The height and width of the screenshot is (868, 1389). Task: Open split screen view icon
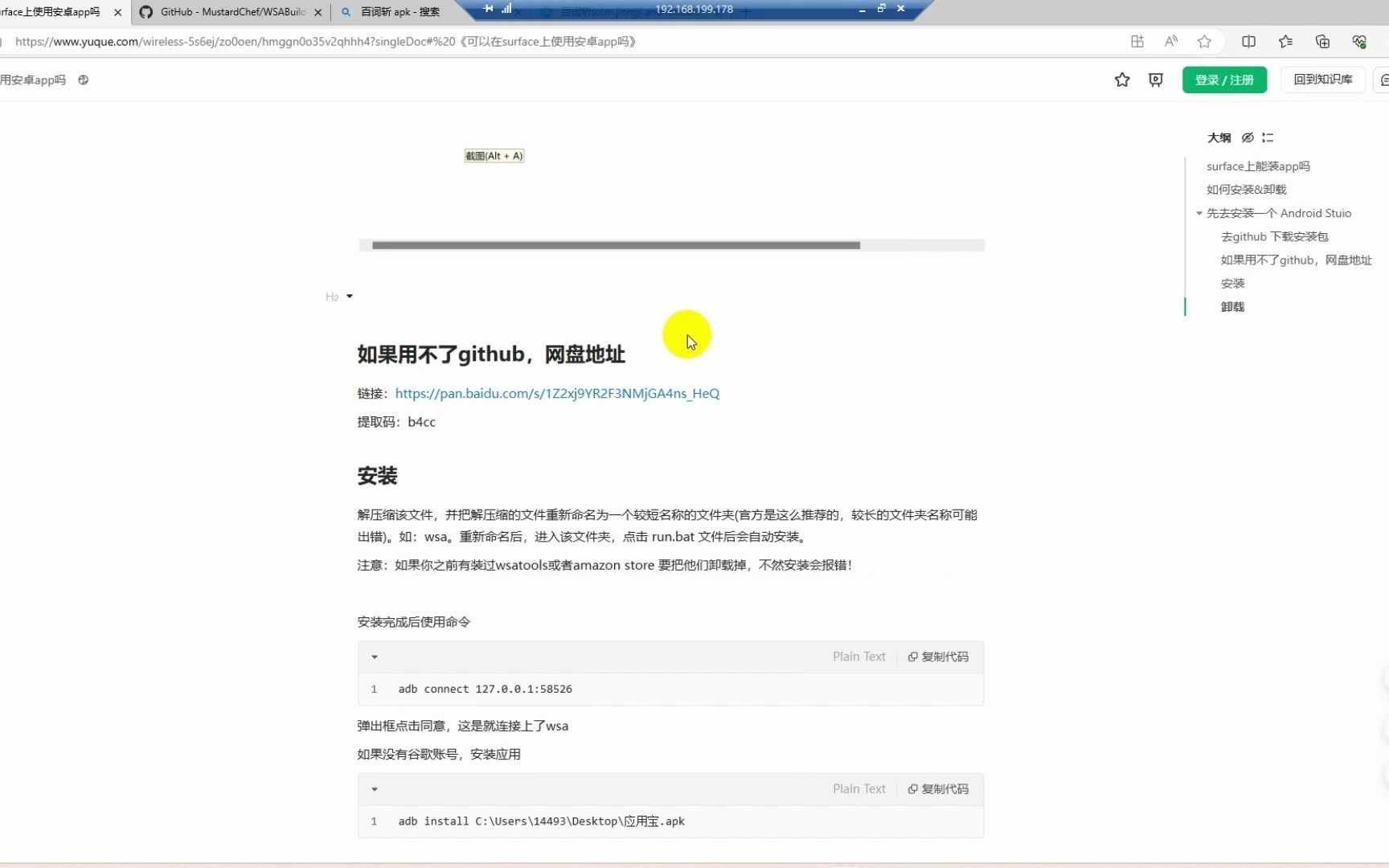(1248, 42)
